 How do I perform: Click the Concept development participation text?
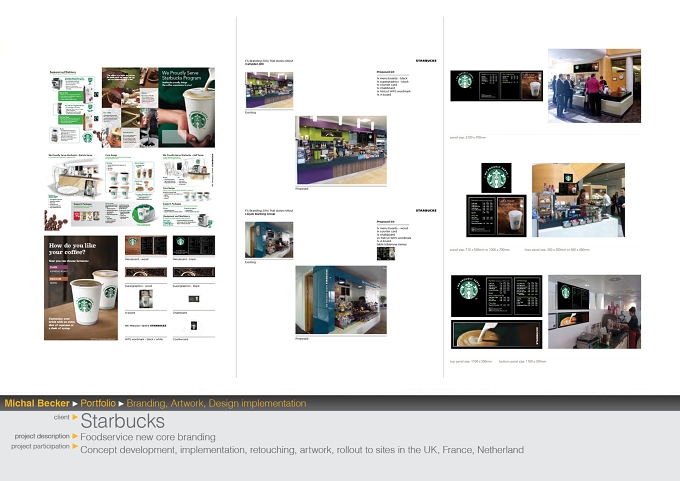(302, 450)
